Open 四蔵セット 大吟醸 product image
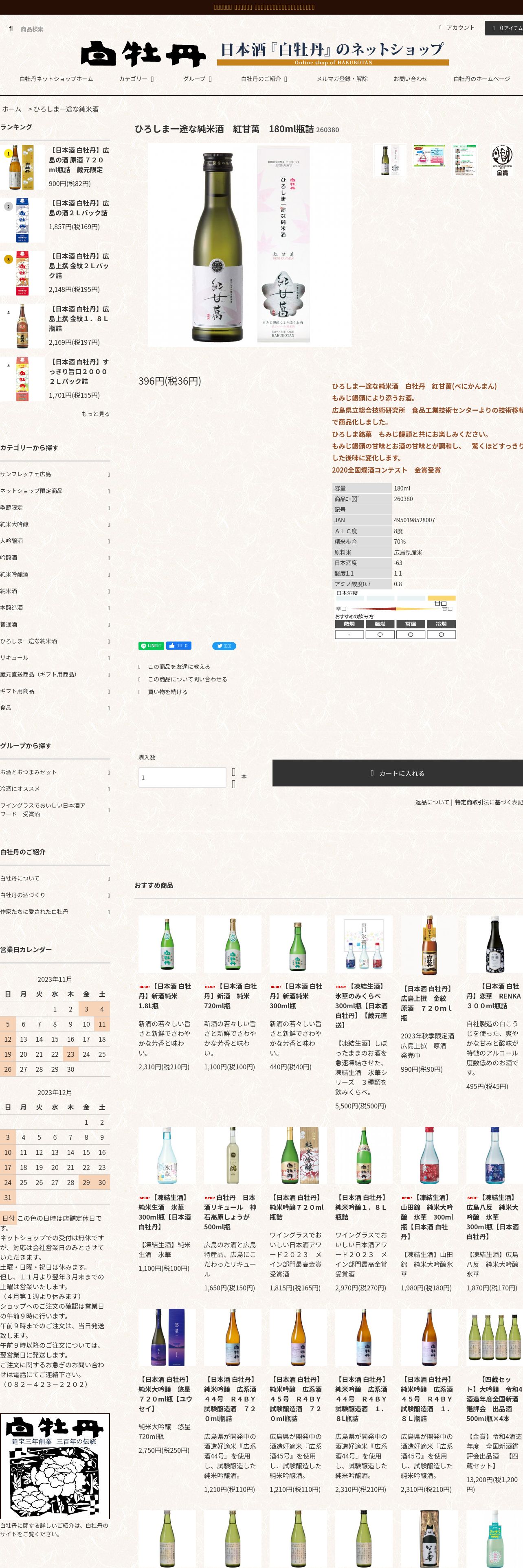Screen dimensions: 523x1568 click(x=494, y=1337)
